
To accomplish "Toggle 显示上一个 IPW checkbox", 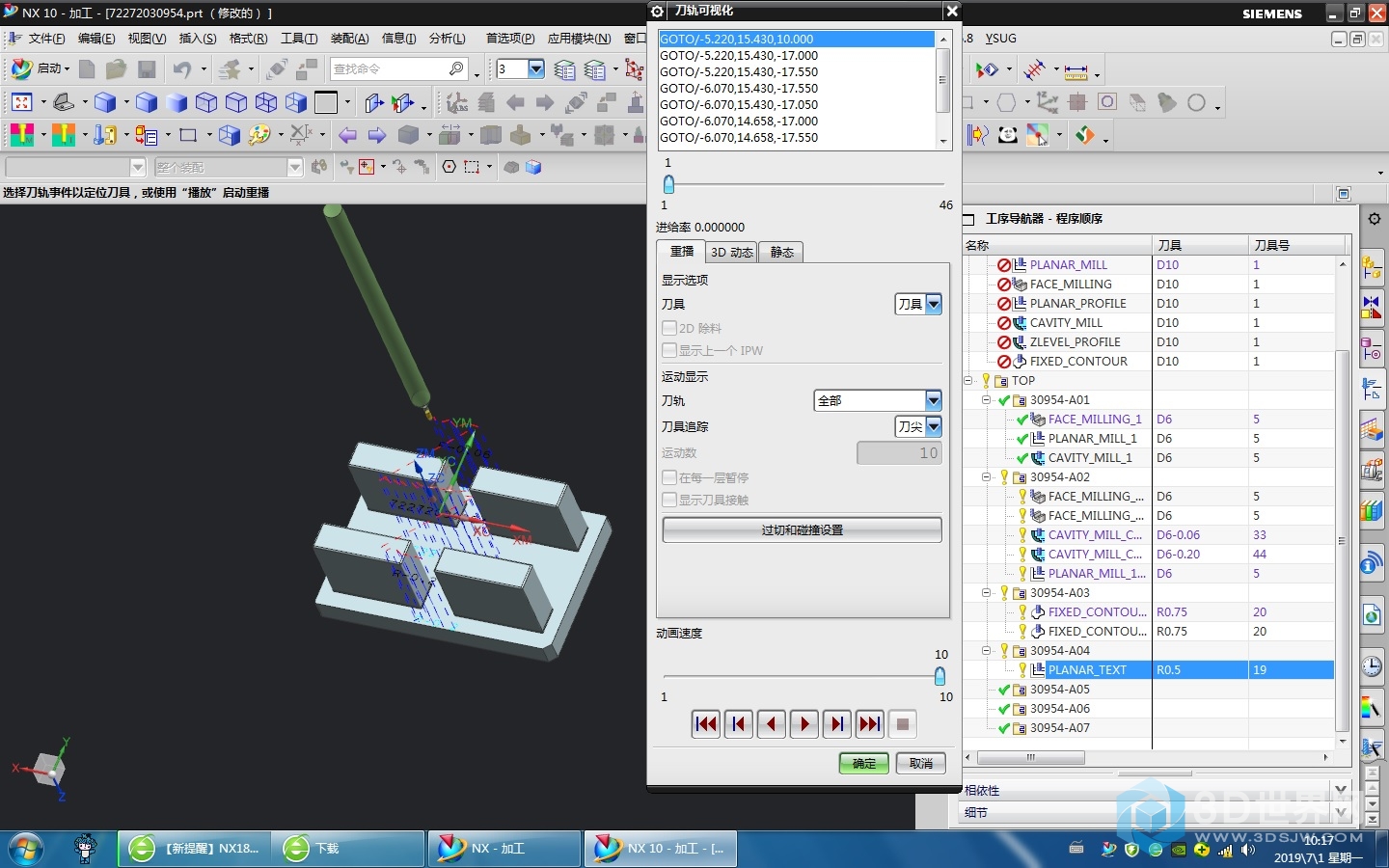I will coord(669,350).
